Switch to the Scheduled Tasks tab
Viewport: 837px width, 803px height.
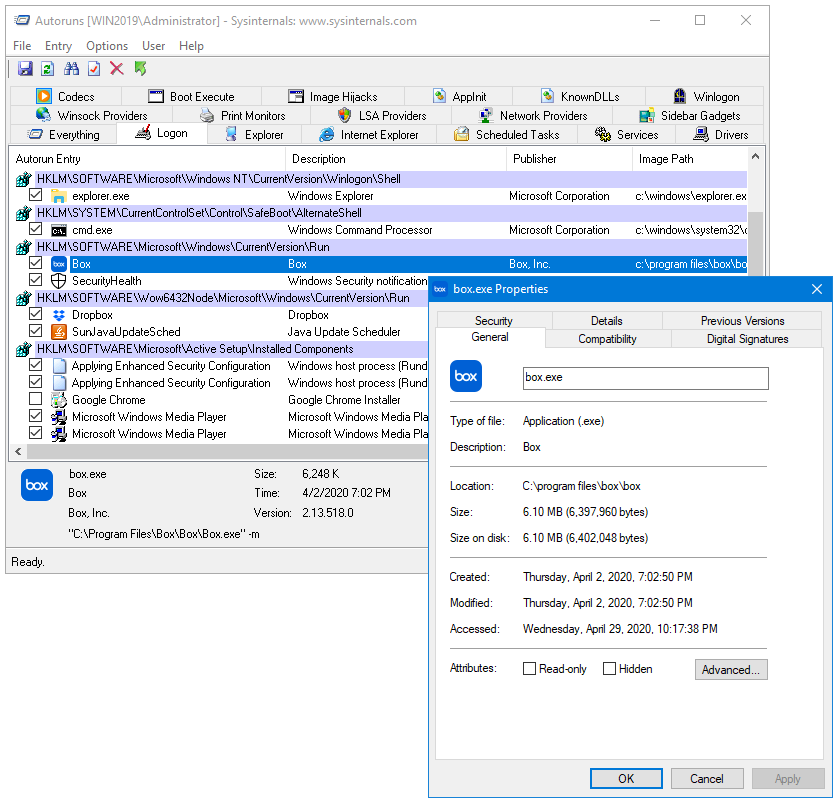pos(507,135)
